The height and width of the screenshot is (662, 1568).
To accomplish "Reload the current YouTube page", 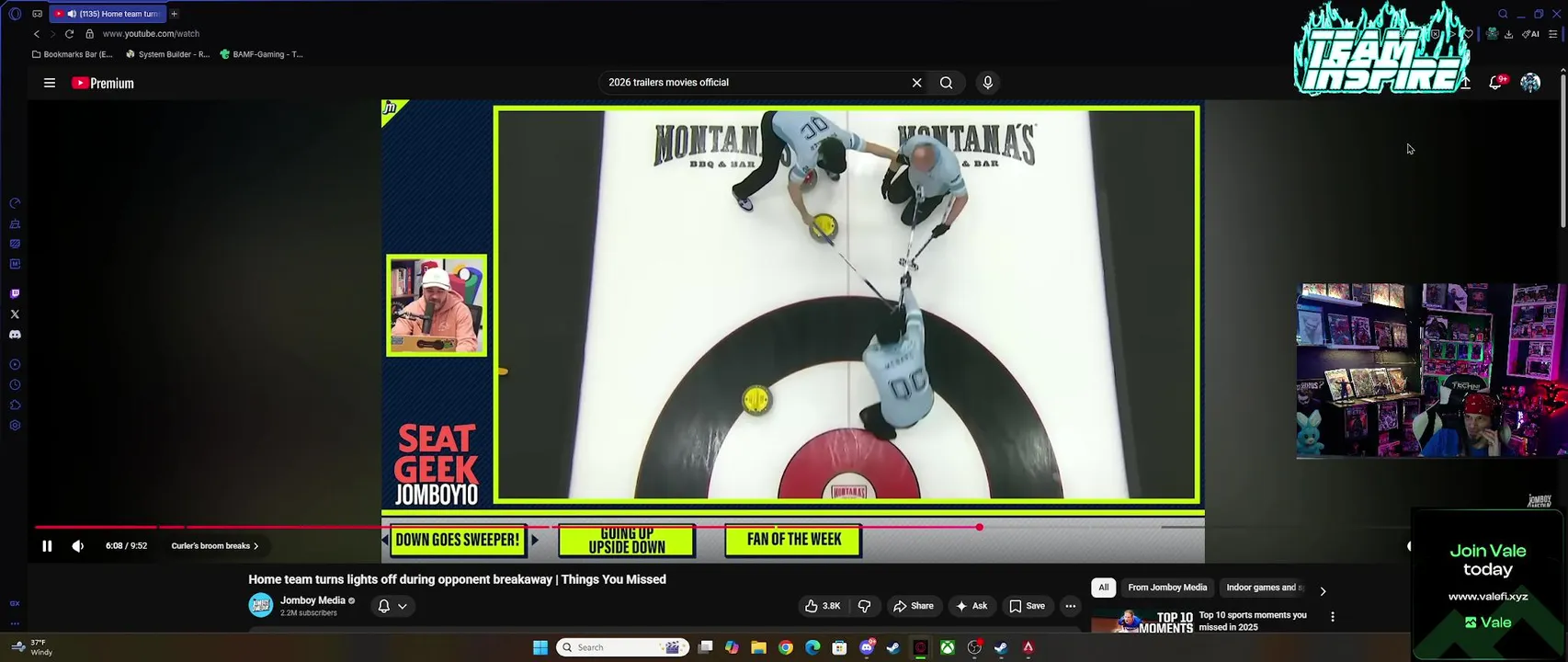I will (x=69, y=34).
